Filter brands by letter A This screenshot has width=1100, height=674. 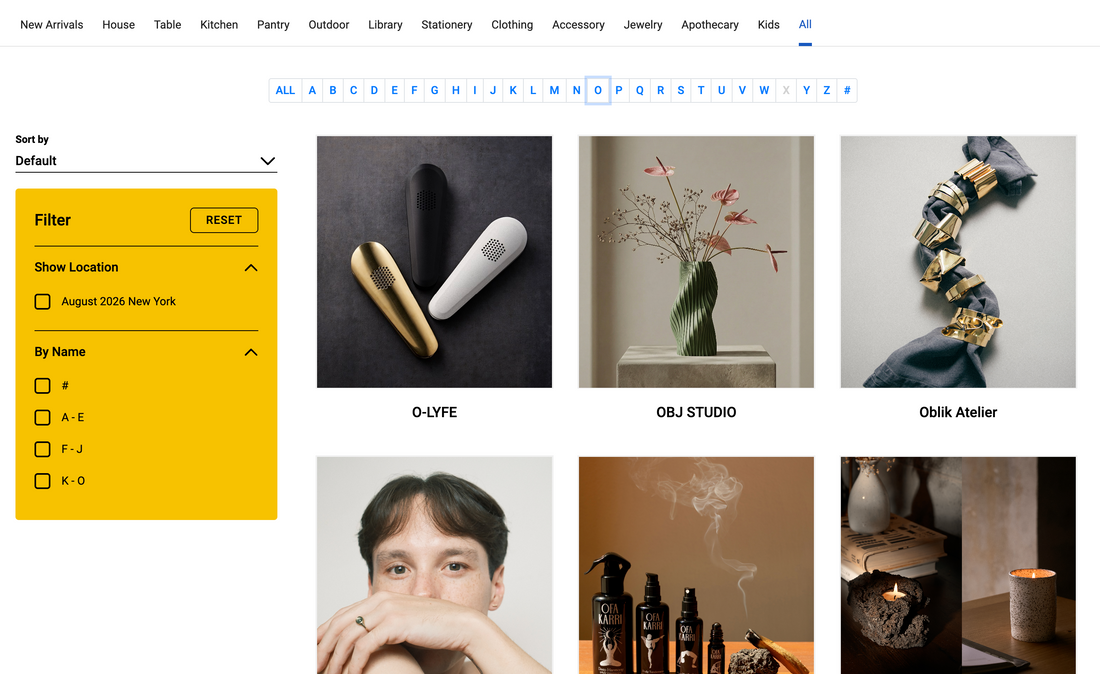(x=312, y=90)
